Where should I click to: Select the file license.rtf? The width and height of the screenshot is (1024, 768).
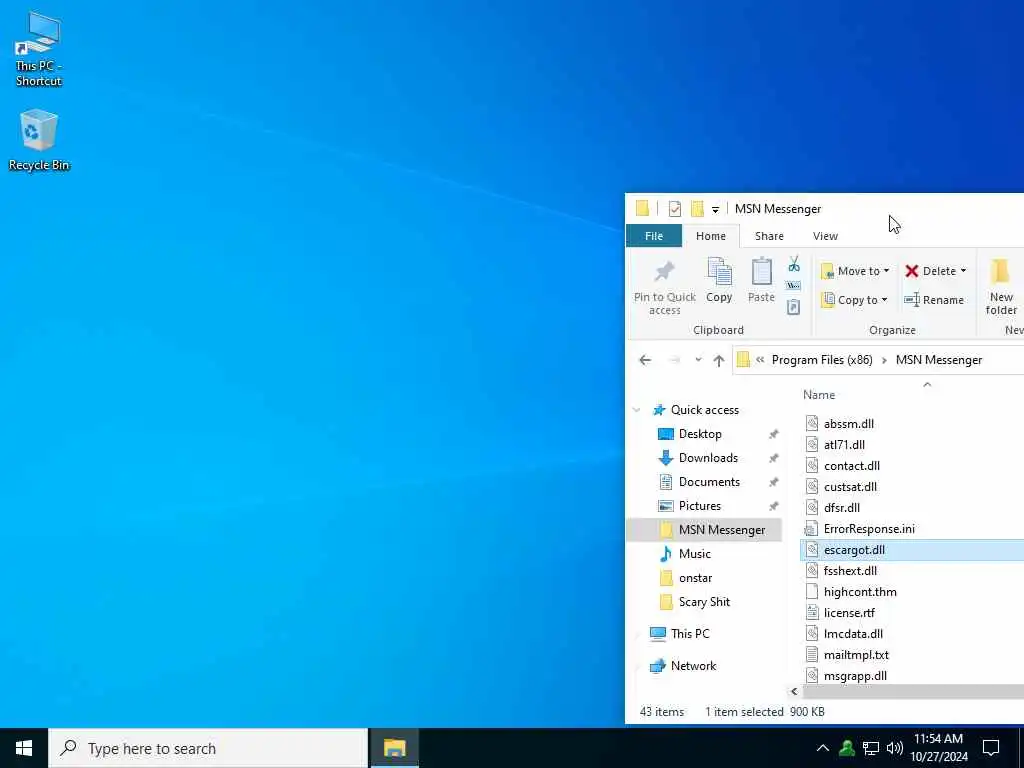(x=849, y=613)
